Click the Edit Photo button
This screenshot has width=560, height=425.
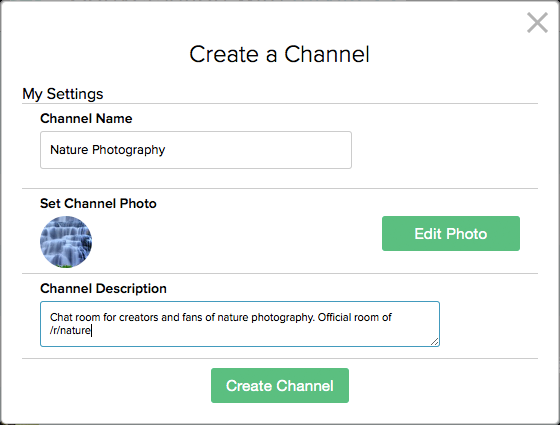pos(451,233)
